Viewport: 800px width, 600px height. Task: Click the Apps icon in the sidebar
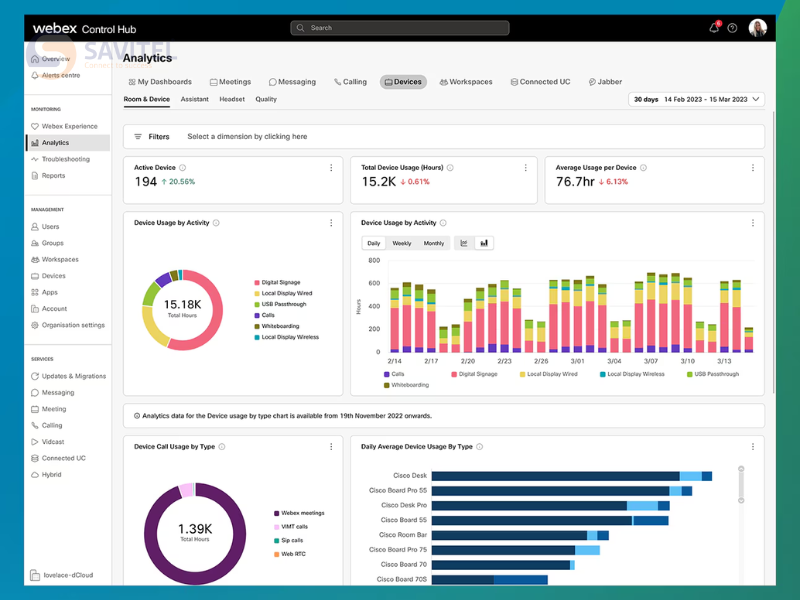pos(35,292)
